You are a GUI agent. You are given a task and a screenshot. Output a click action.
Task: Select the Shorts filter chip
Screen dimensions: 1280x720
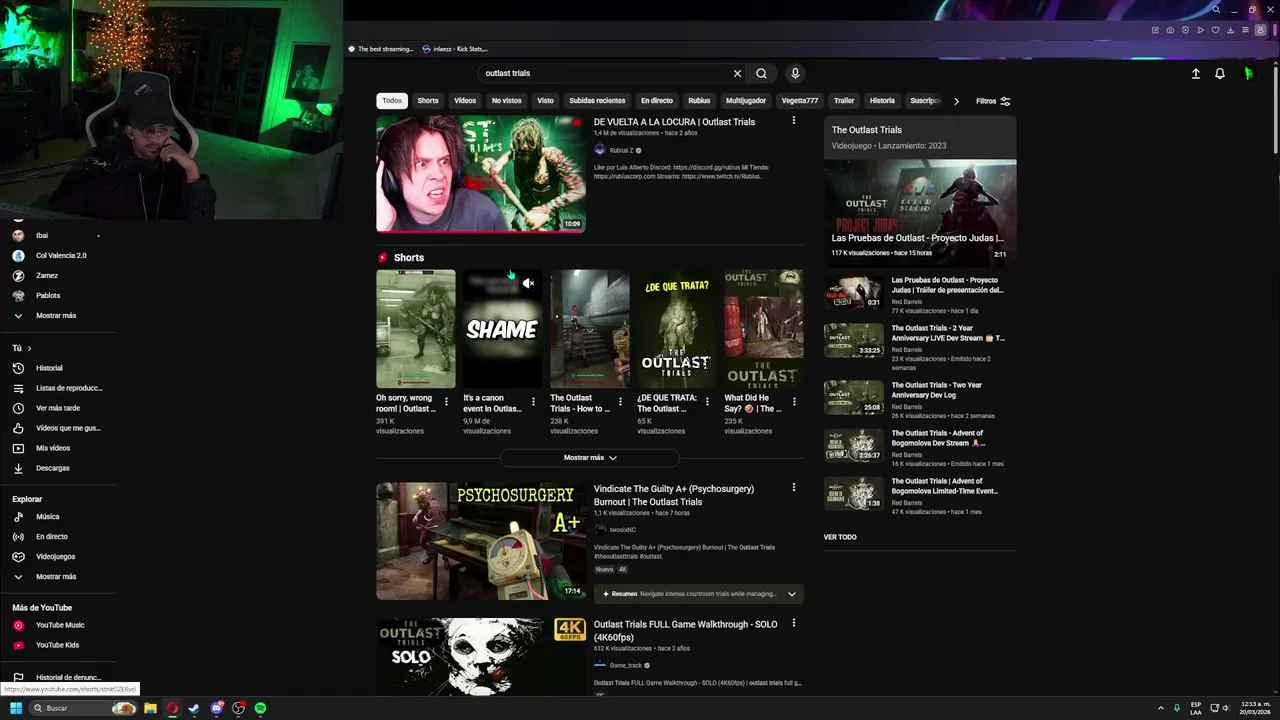(428, 101)
